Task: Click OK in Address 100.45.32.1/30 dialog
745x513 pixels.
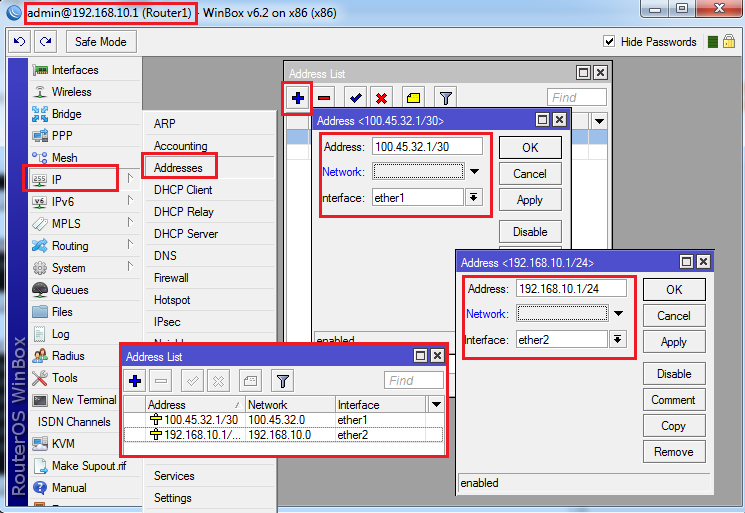Action: click(530, 148)
